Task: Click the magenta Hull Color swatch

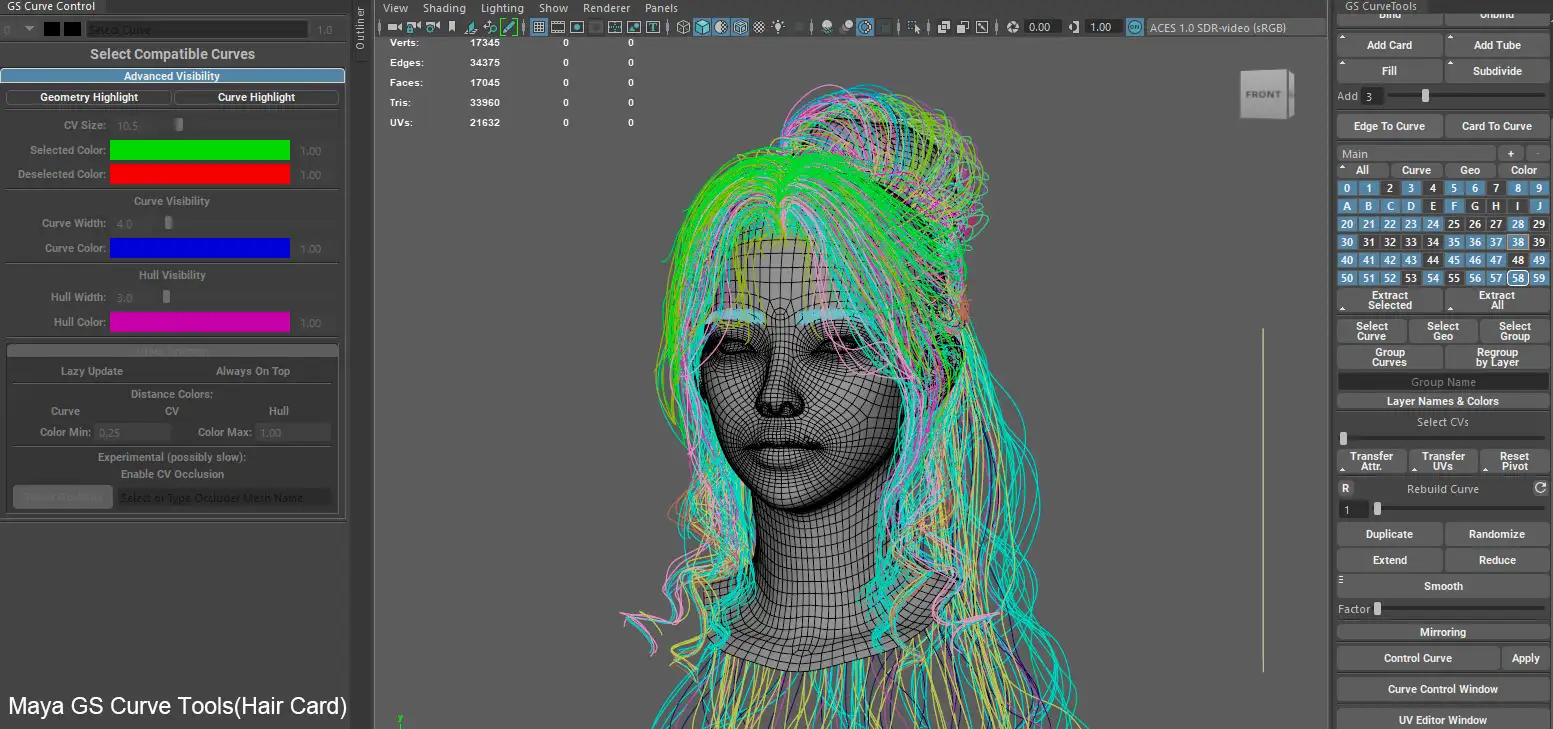Action: (199, 322)
